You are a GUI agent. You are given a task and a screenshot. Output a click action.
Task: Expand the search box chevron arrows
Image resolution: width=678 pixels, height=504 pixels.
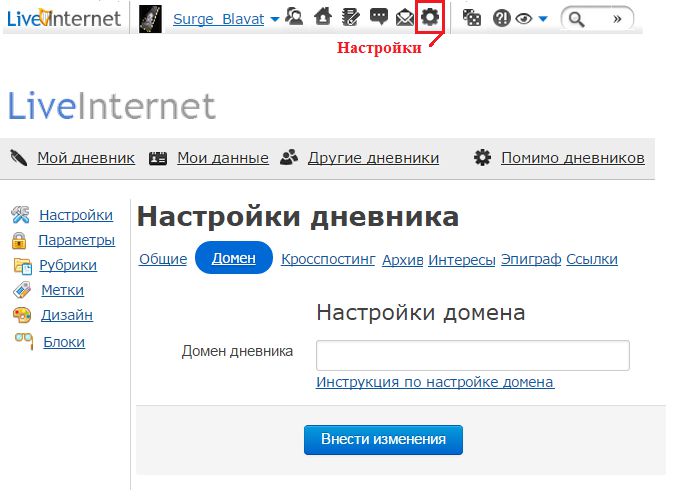click(619, 18)
